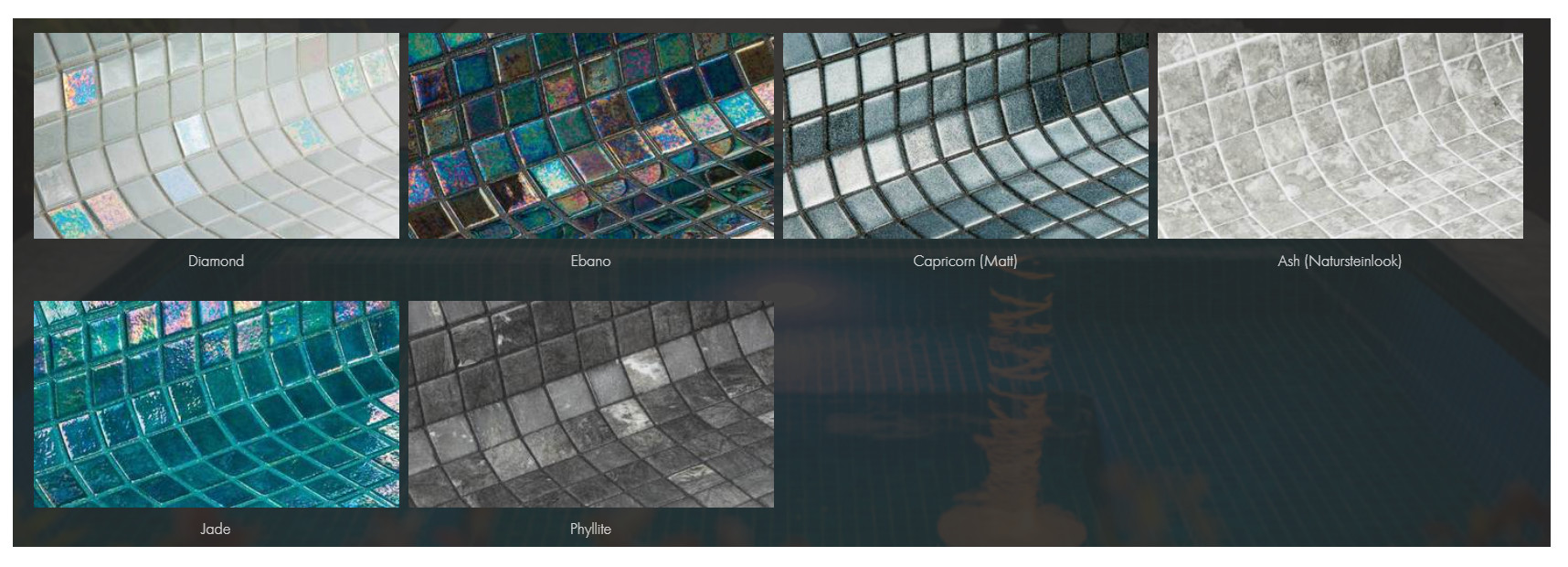1568x567 pixels.
Task: Pick the white pearlescent mosaic swatch
Action: click(x=217, y=136)
